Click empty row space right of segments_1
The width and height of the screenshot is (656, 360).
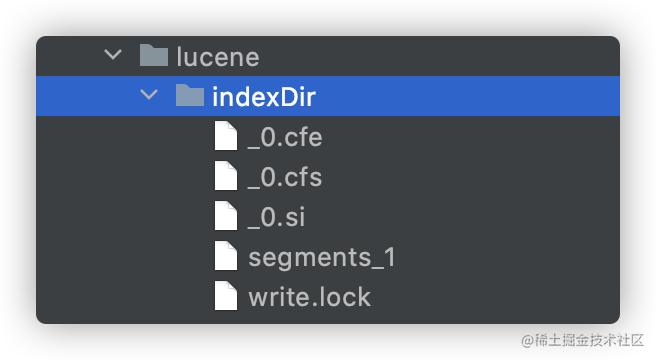pos(507,256)
